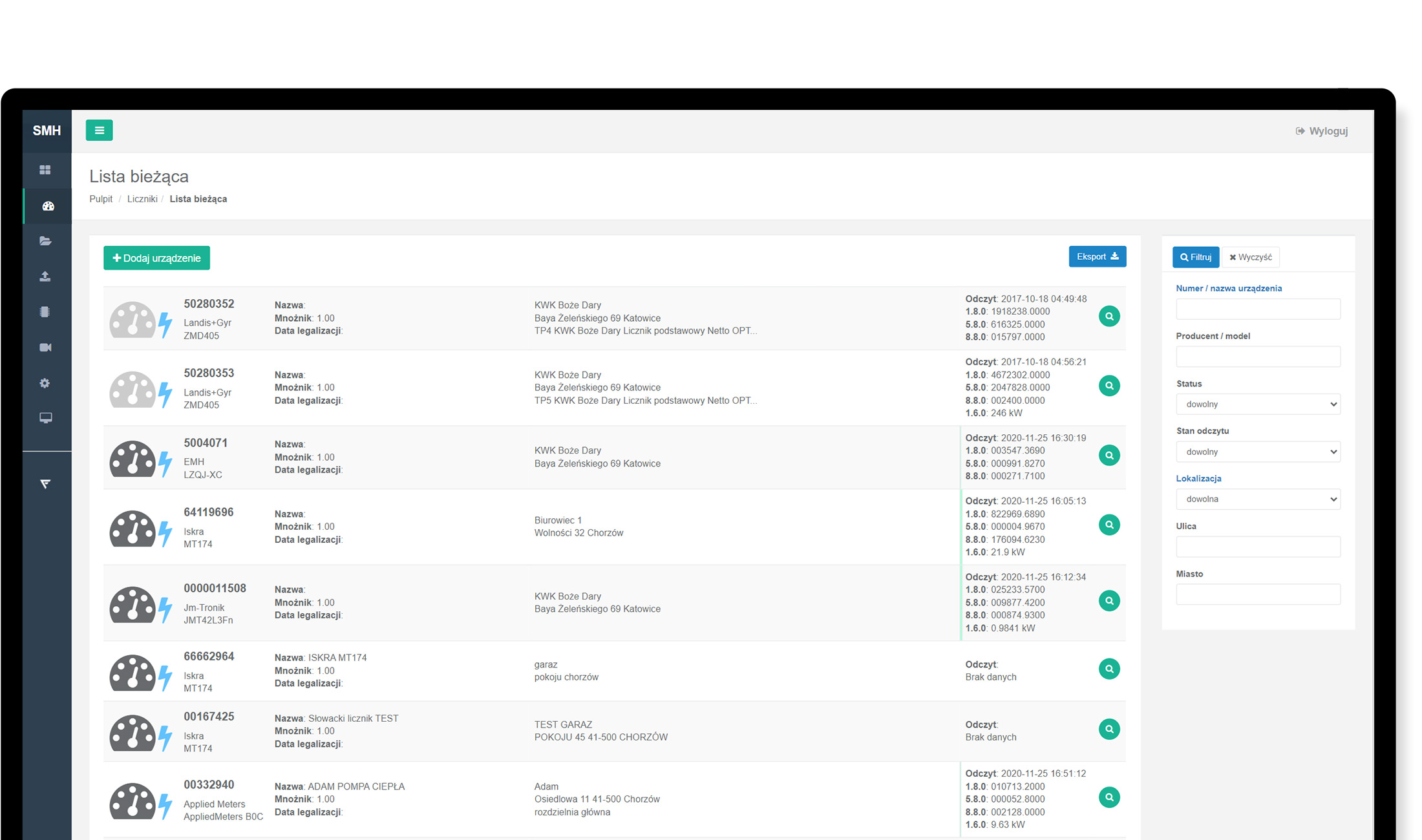Open the Stan odczytu dropdown

1258,452
